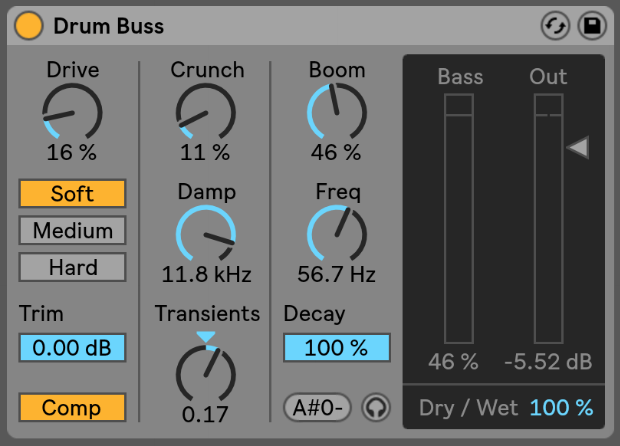Click the 56.7 Hz Freq value

336,274
